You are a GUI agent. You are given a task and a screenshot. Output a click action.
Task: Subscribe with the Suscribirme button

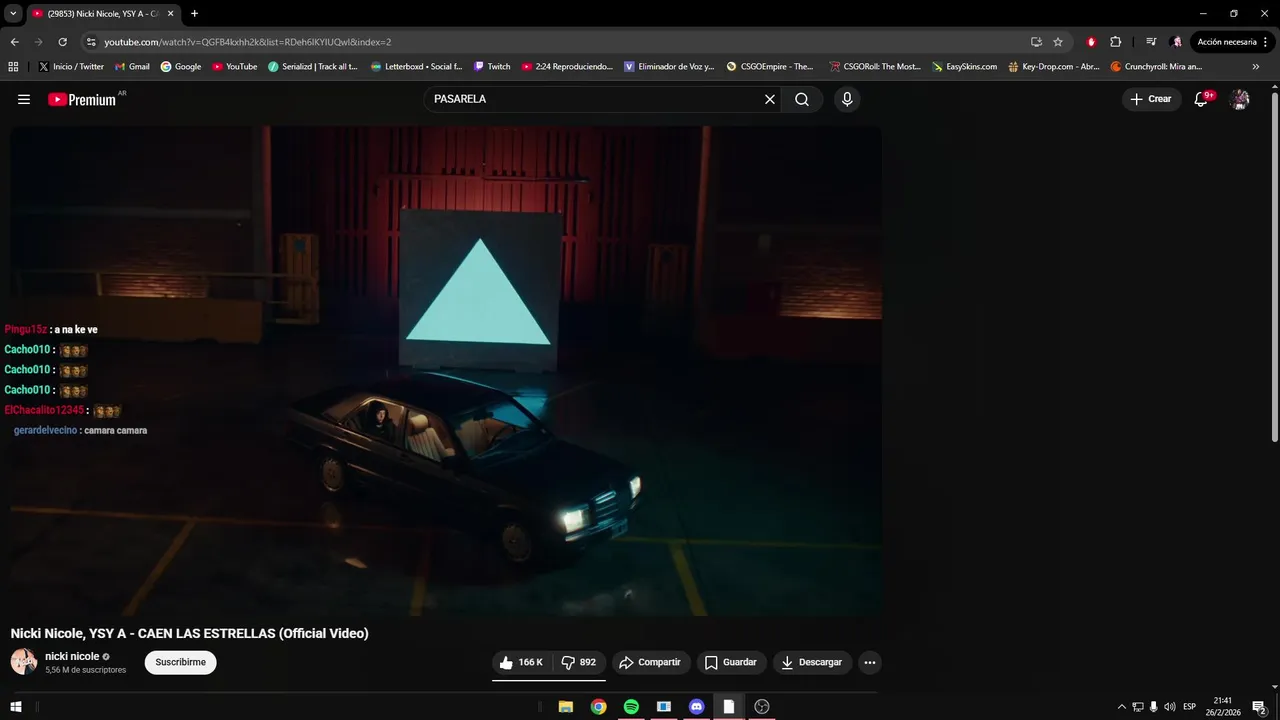click(x=180, y=662)
